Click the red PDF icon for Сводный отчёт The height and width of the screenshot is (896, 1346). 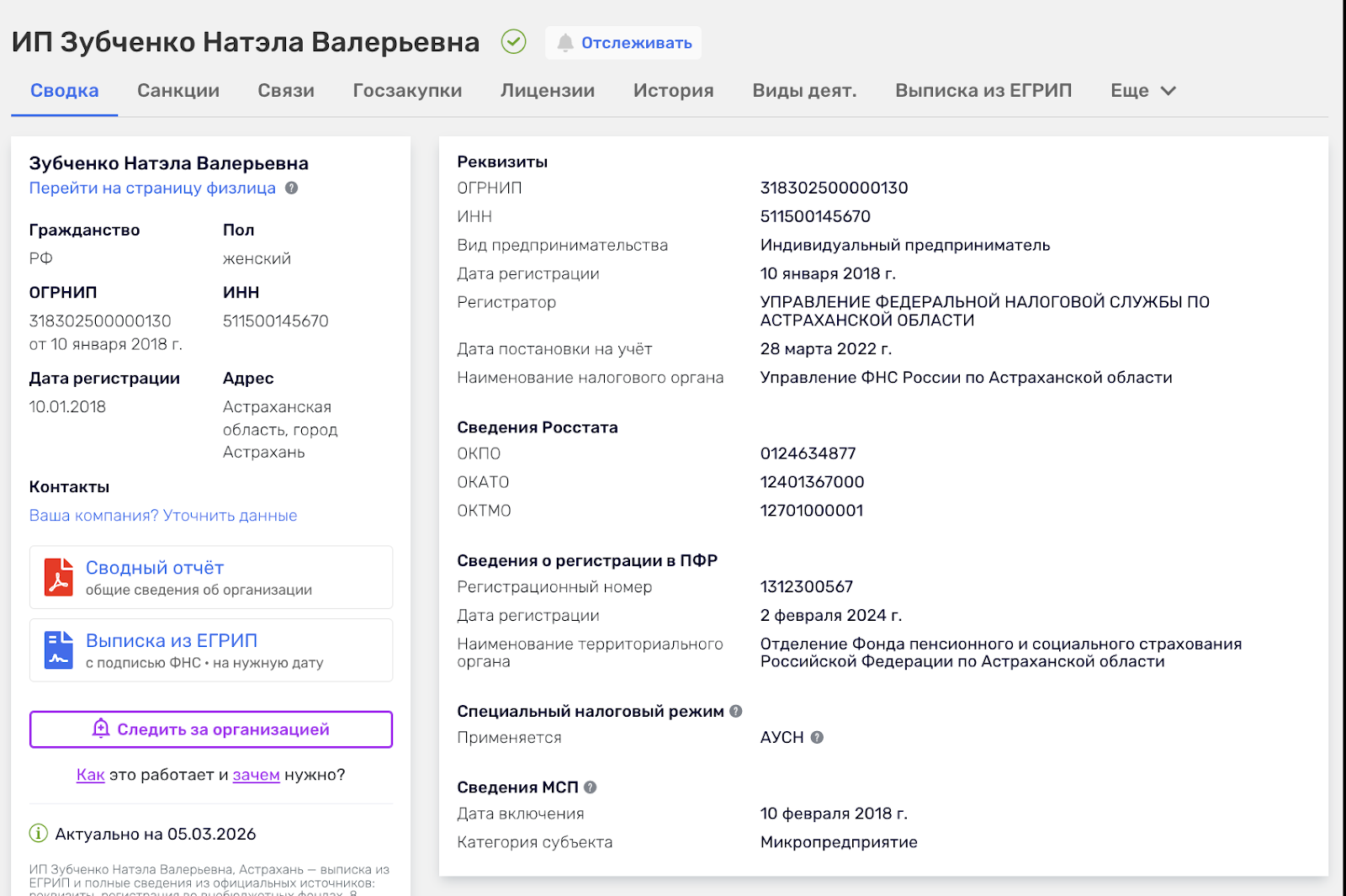click(58, 577)
